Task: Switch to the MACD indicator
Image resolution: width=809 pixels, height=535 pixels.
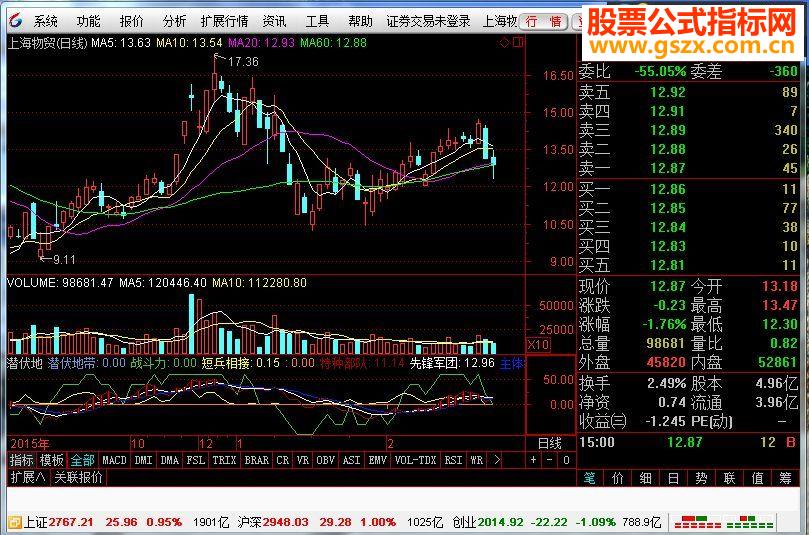Action: [114, 460]
